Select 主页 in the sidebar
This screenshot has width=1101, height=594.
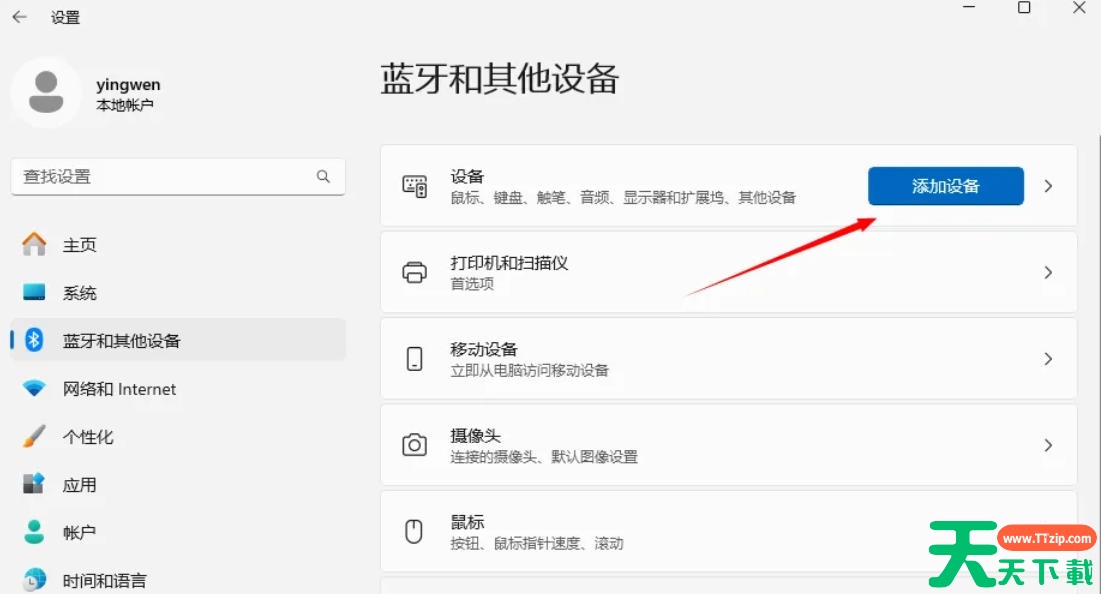pos(33,244)
